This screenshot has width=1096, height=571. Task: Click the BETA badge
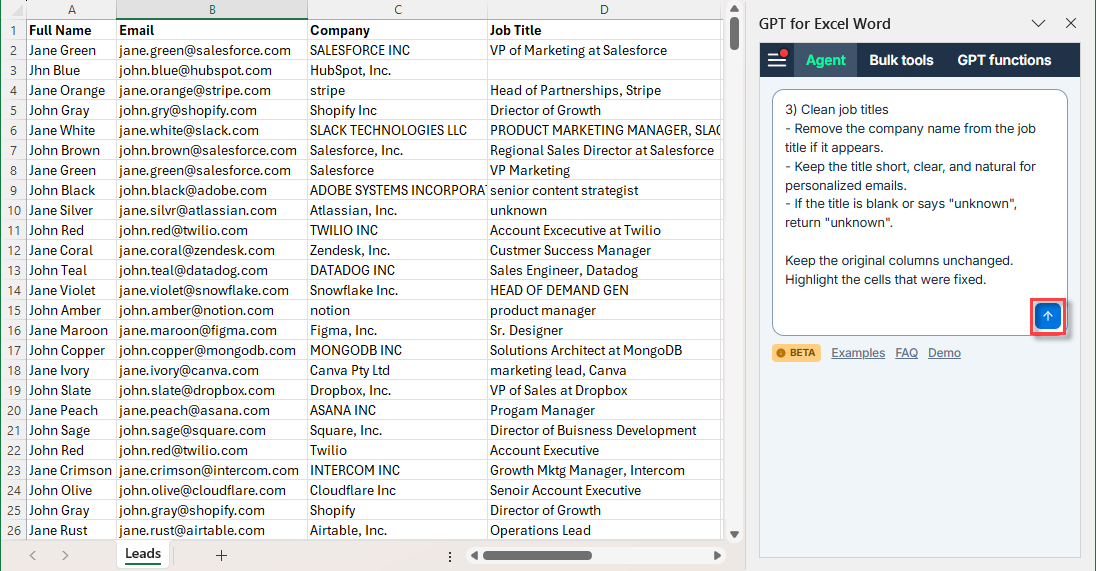796,353
